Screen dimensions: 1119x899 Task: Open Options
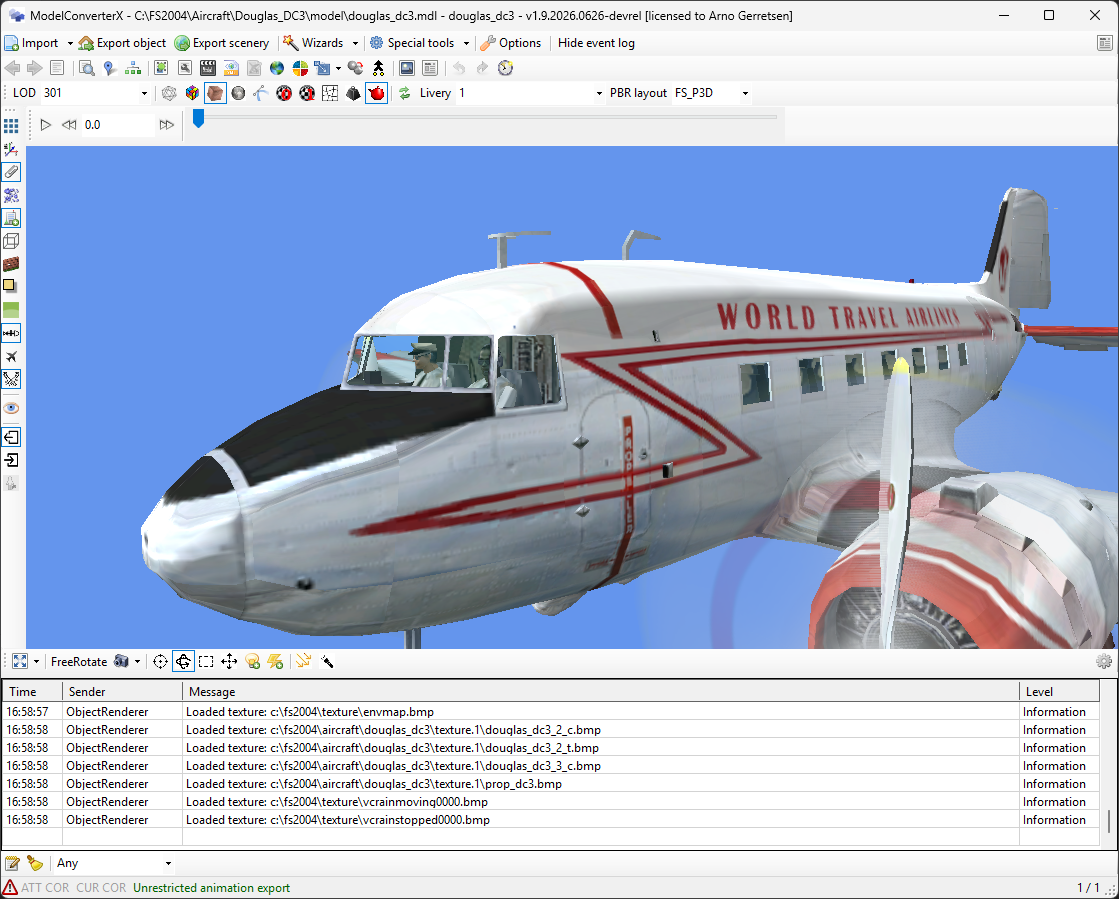(511, 44)
